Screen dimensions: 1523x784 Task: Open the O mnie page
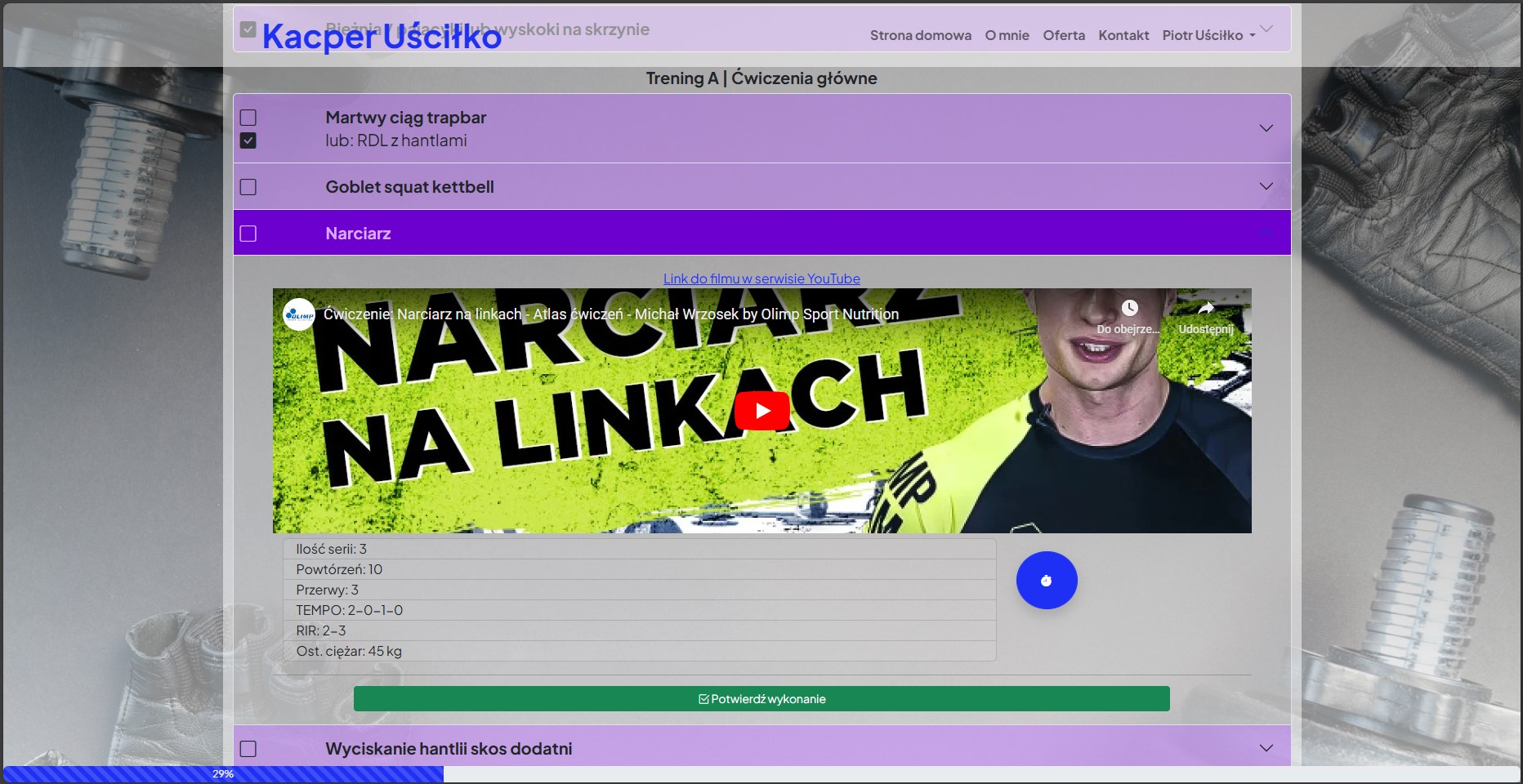point(1007,35)
